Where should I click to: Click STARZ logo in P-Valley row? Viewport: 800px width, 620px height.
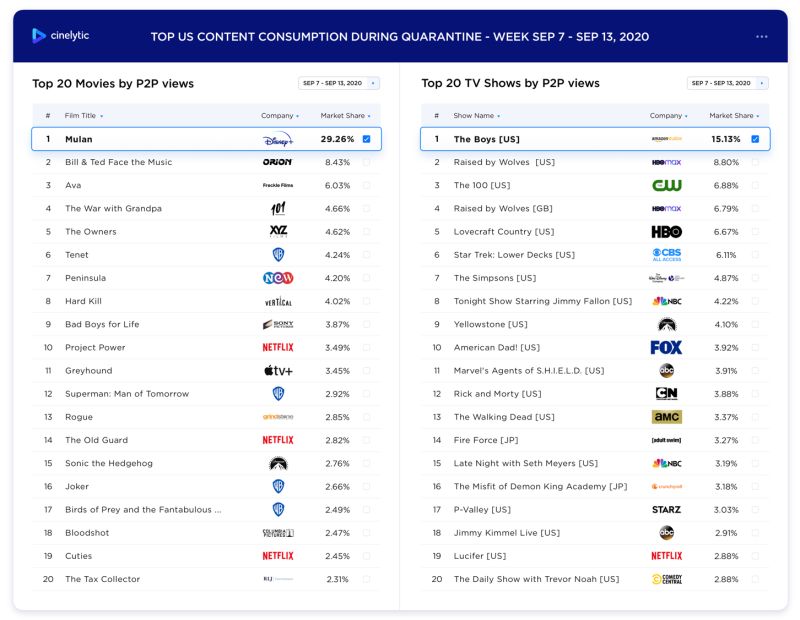[x=666, y=509]
